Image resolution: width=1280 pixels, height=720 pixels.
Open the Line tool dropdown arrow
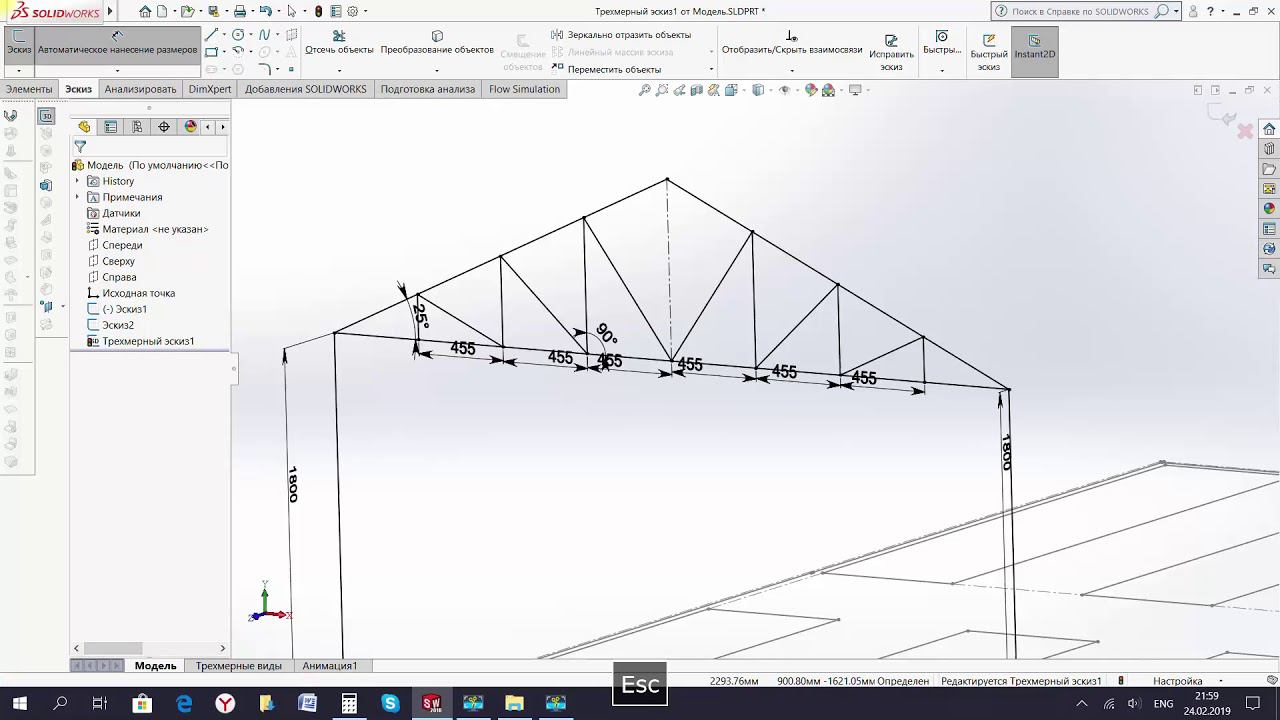click(223, 35)
